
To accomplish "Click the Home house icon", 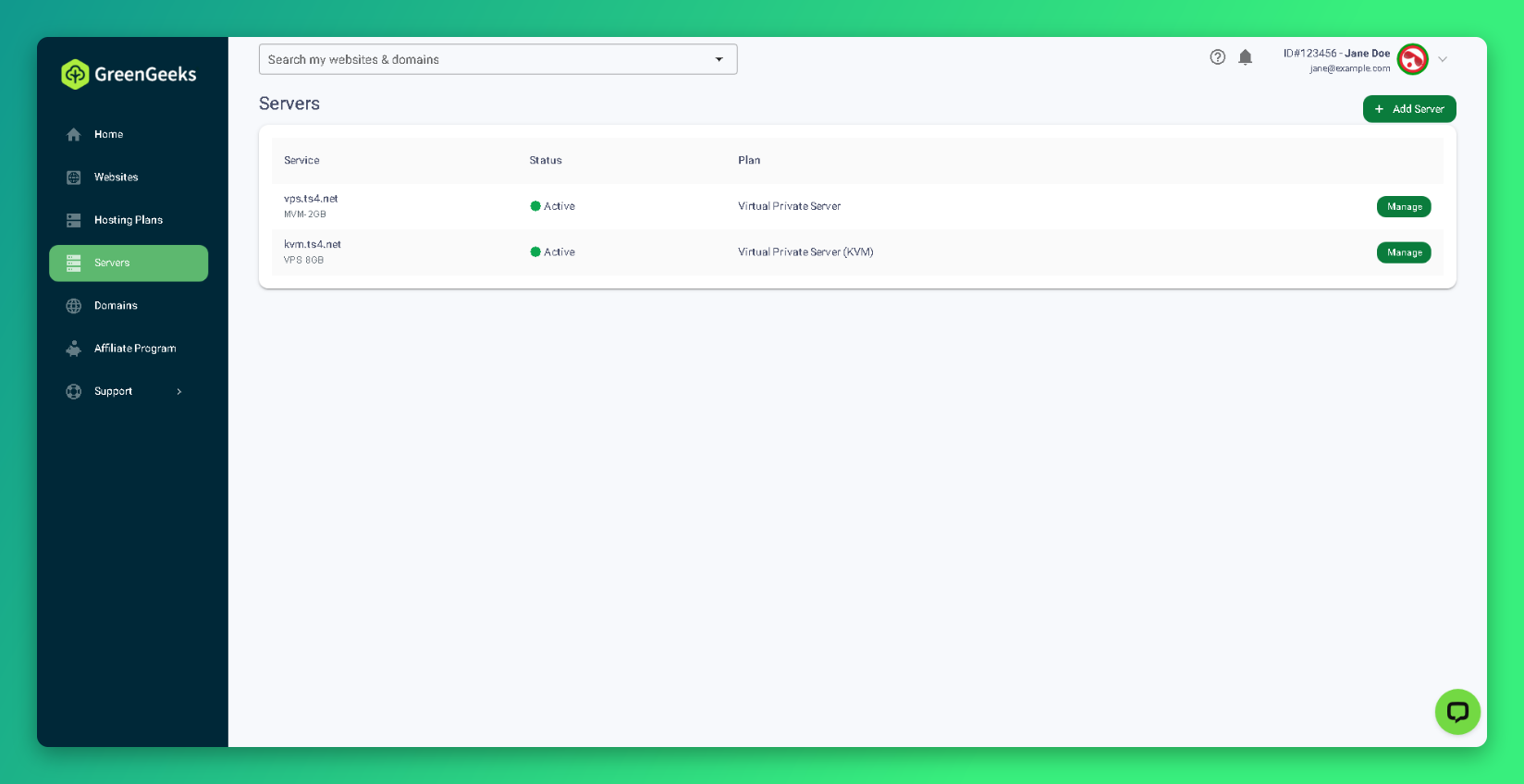I will [x=74, y=134].
